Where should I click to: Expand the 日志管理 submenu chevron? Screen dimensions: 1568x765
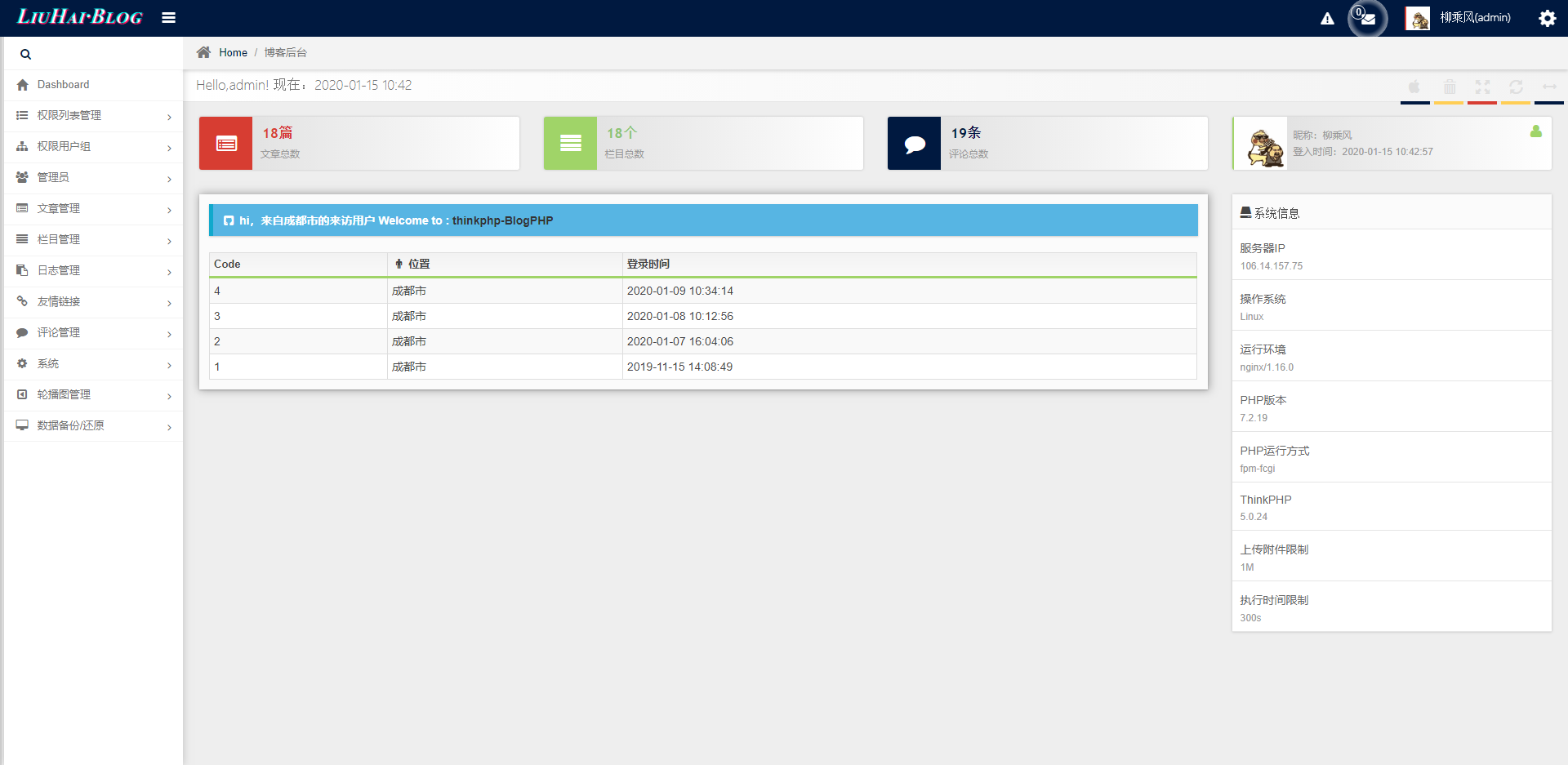169,273
